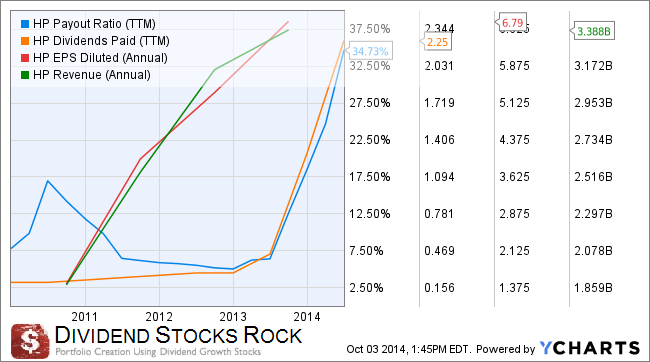Click the 2.297B revenue axis value
This screenshot has width=650, height=362.
pos(593,214)
